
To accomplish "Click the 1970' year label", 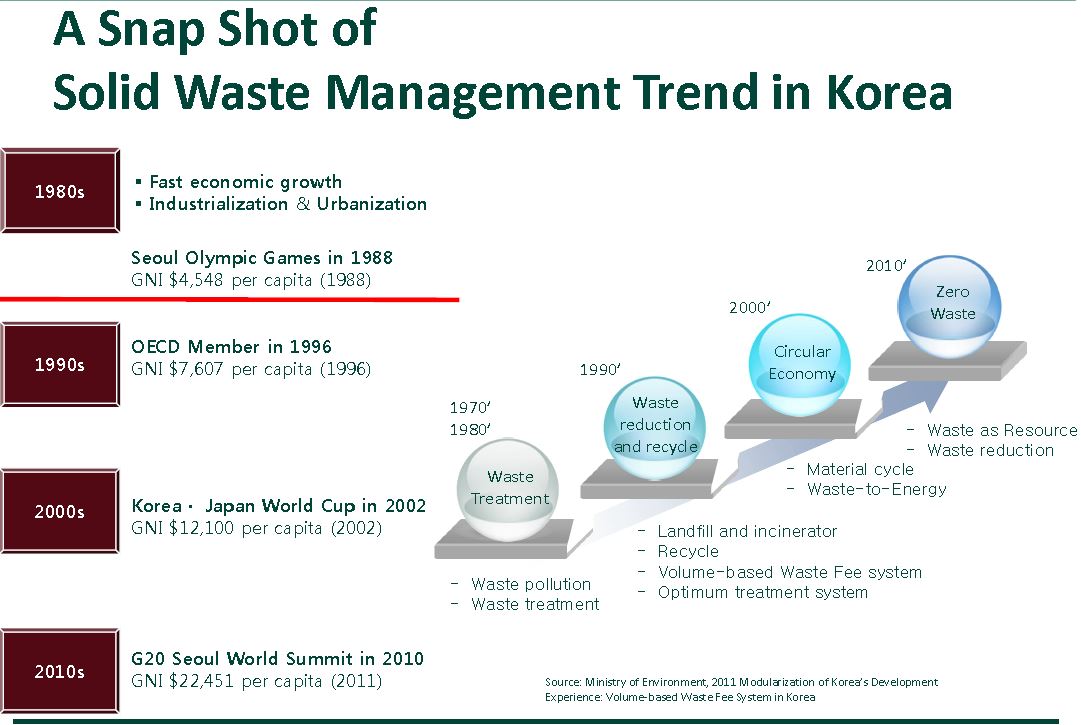I will (x=470, y=407).
